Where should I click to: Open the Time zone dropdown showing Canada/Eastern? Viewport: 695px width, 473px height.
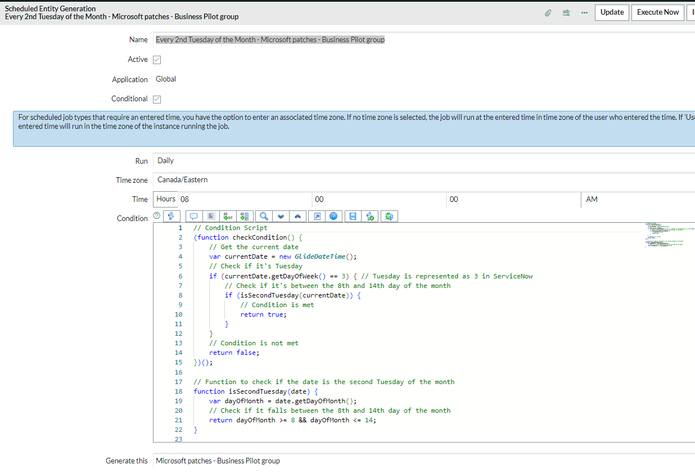tap(424, 180)
